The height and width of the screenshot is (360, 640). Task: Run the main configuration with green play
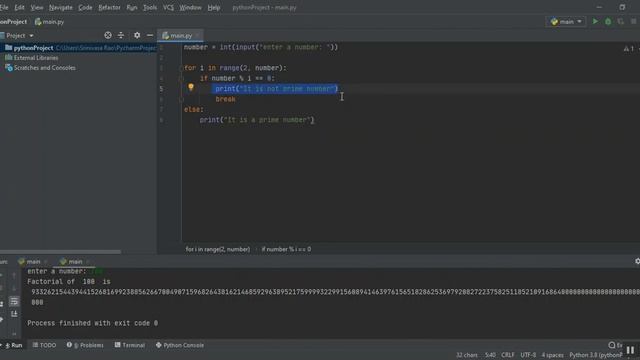click(x=595, y=21)
